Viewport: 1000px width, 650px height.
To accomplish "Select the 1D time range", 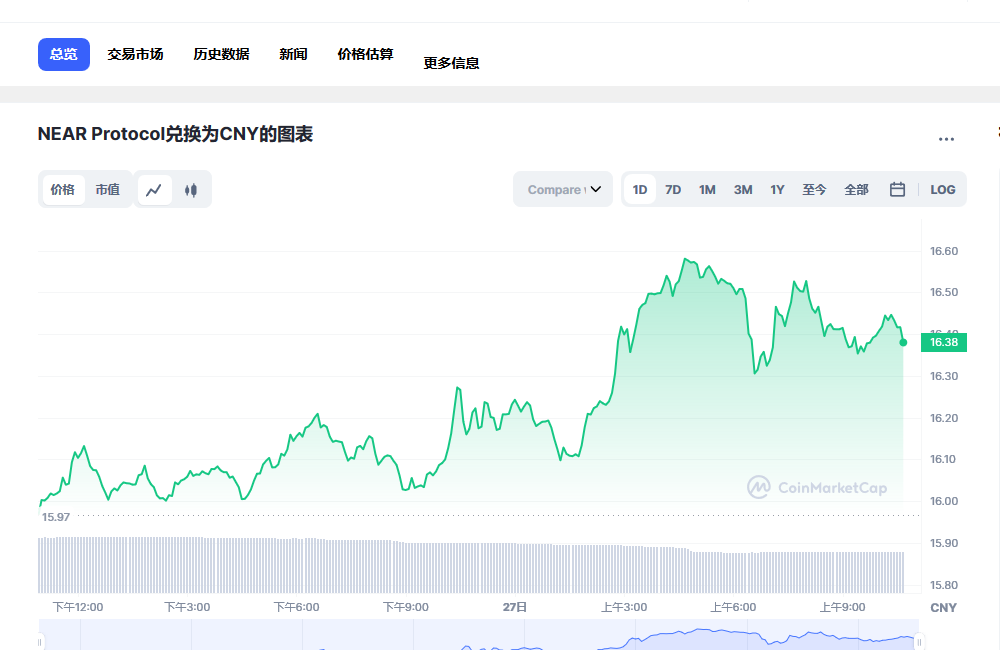I will coord(640,189).
